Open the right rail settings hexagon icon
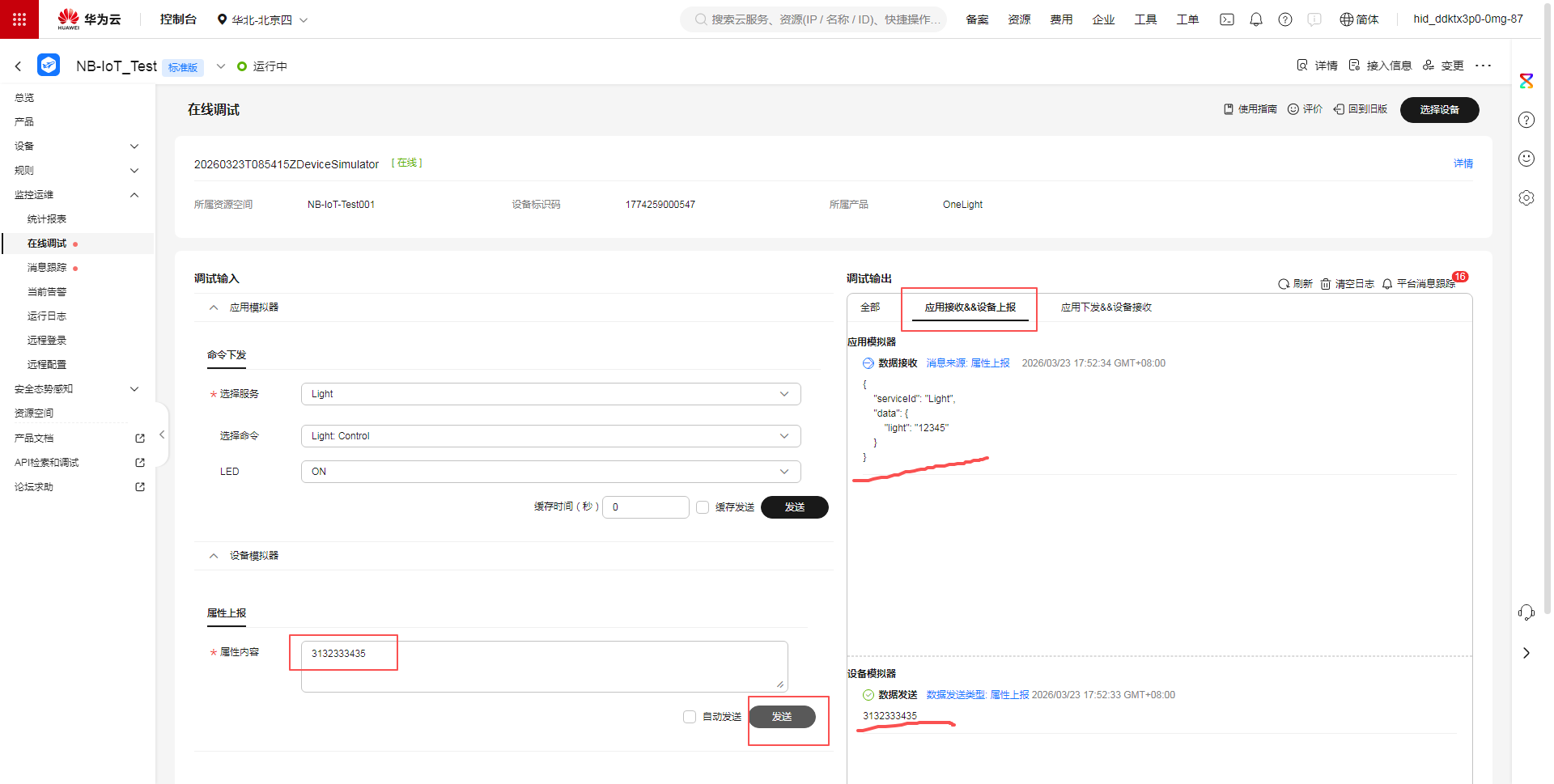The height and width of the screenshot is (784, 1554). pos(1526,197)
